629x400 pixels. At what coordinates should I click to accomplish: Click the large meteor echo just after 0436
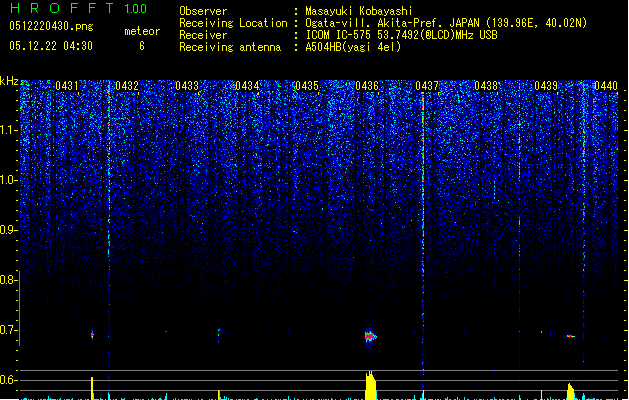tap(371, 336)
